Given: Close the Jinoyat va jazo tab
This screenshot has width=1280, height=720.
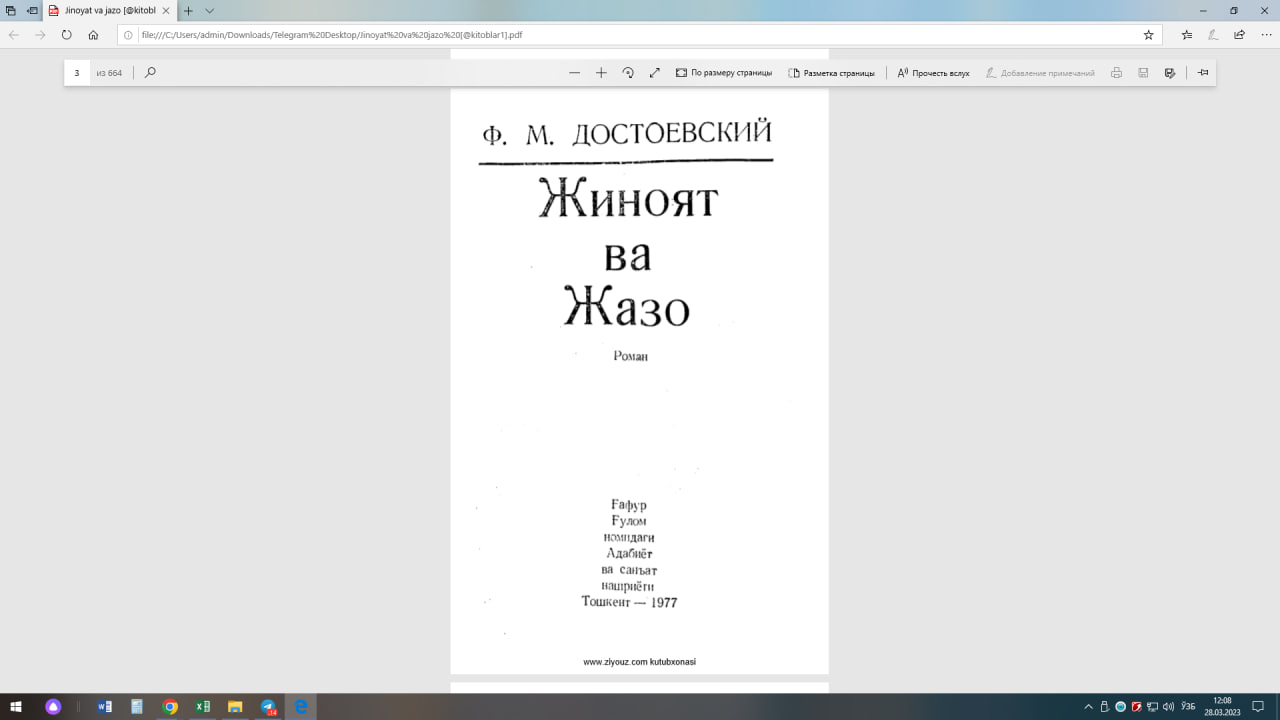Looking at the screenshot, I should tap(166, 10).
